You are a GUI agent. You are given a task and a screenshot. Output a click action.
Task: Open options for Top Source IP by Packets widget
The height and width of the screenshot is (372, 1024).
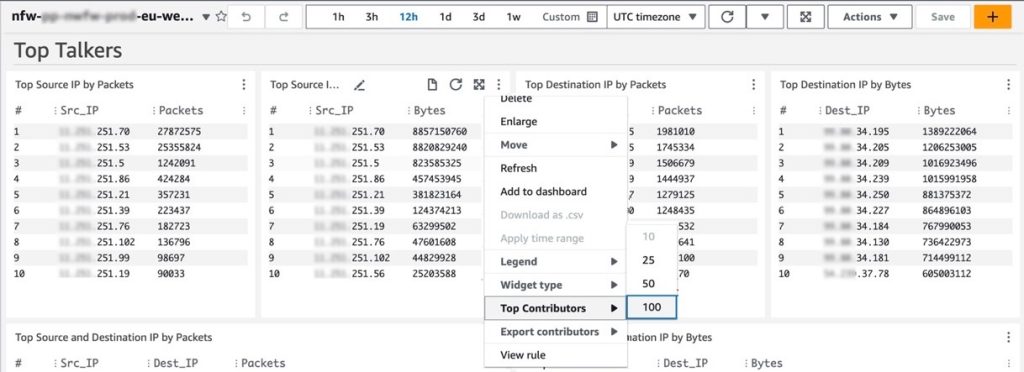coord(244,85)
